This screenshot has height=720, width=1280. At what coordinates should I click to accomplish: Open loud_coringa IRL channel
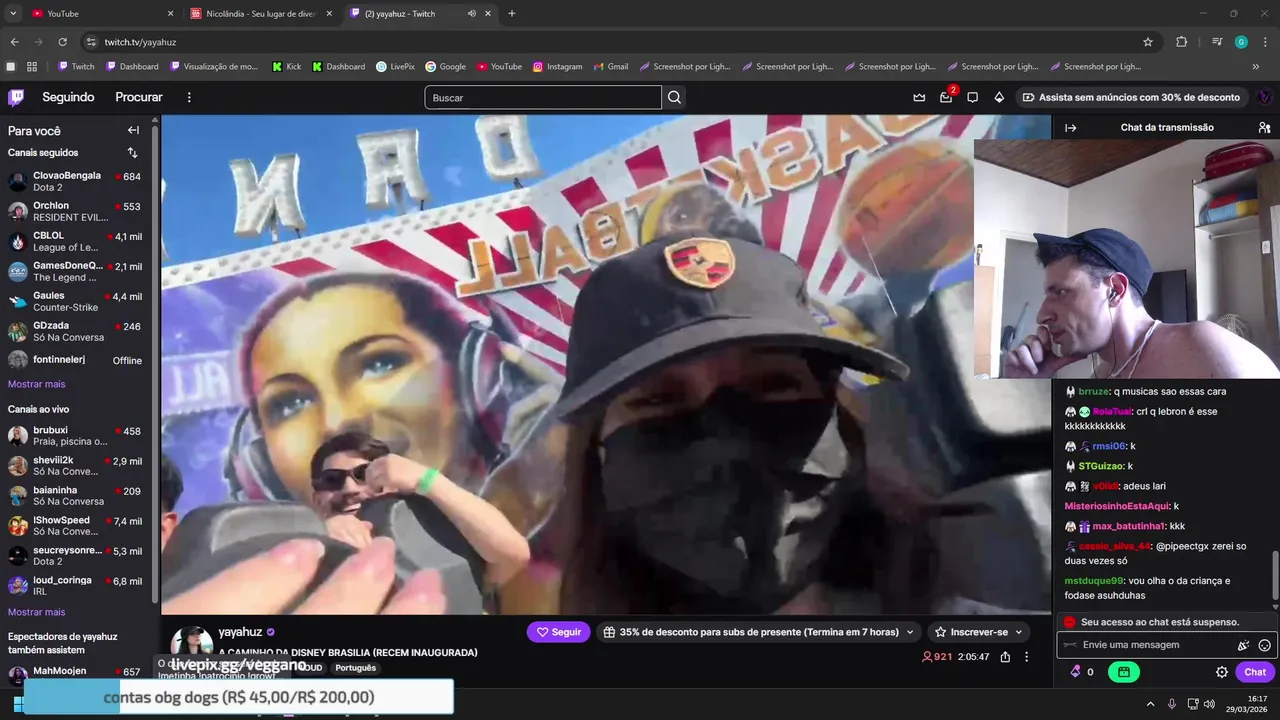pyautogui.click(x=78, y=586)
